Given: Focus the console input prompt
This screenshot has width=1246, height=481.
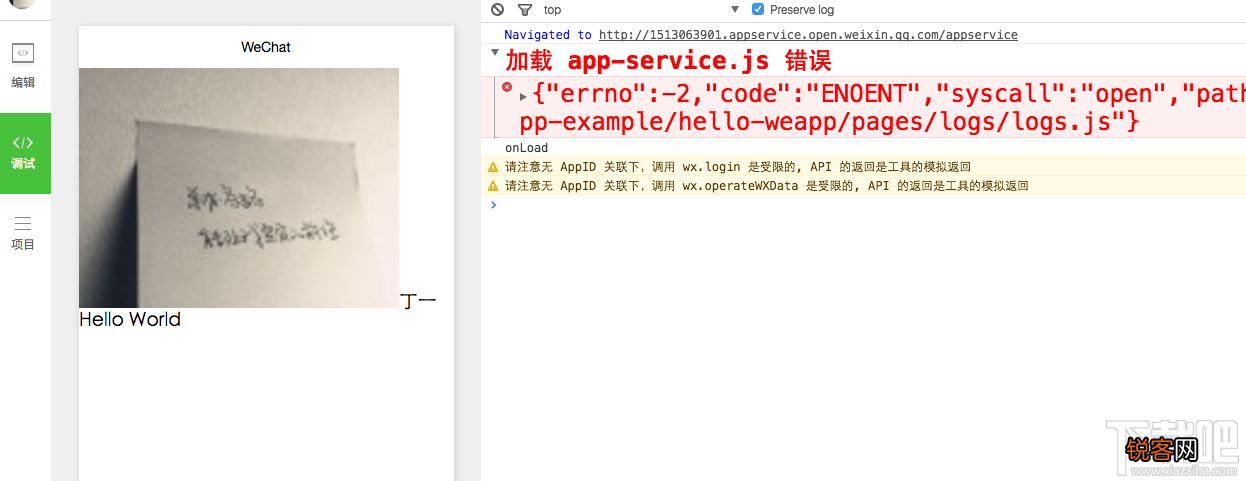Looking at the screenshot, I should point(866,205).
